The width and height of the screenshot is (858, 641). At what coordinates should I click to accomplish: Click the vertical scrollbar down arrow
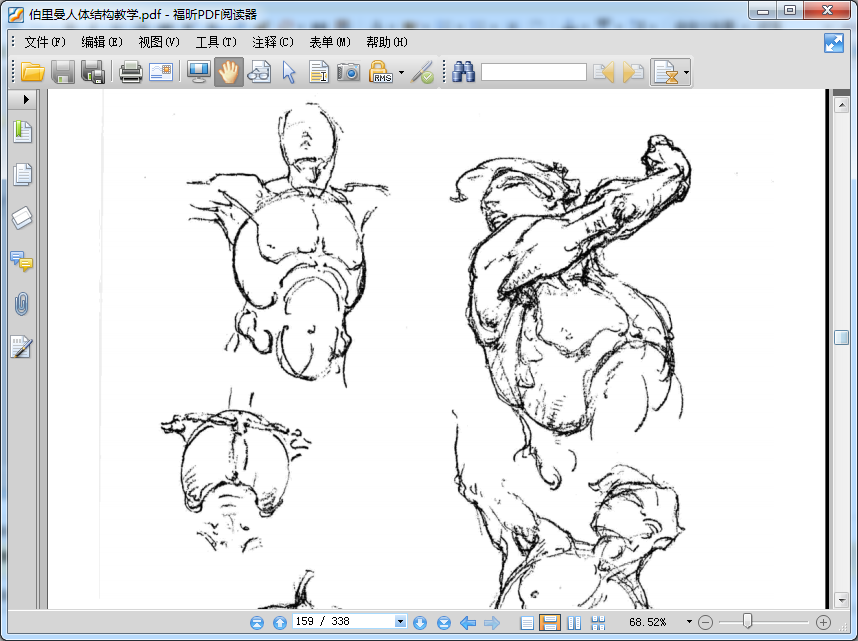coord(842,599)
